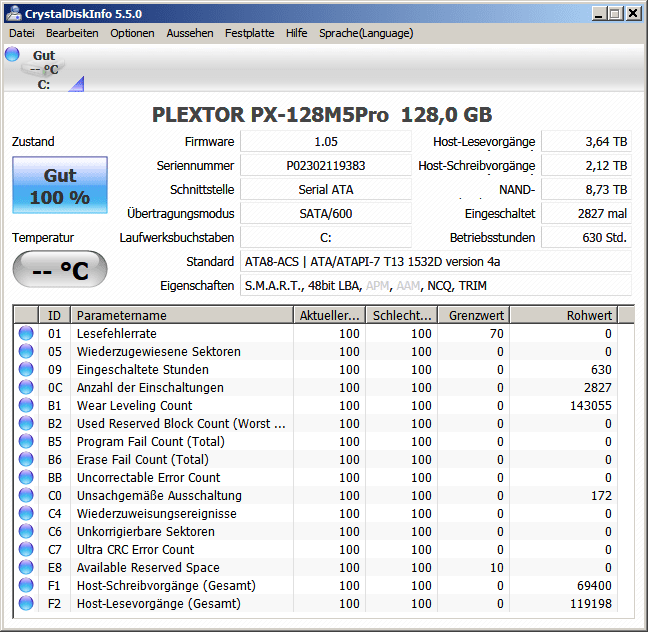Click the raw value 119198
648x632 pixels.
(x=591, y=603)
